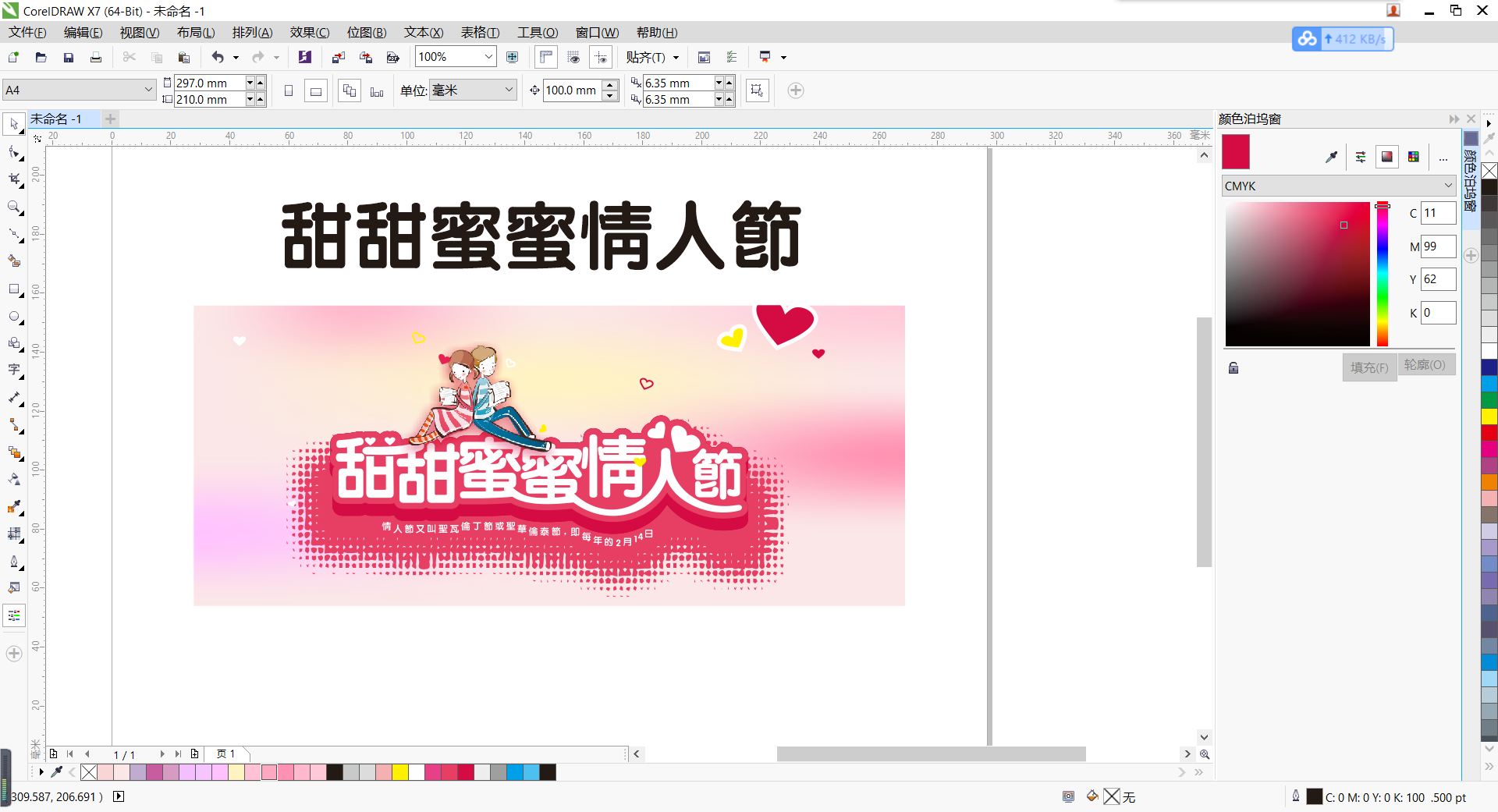
Task: Select the Text tool in the toolbox
Action: coord(13,370)
